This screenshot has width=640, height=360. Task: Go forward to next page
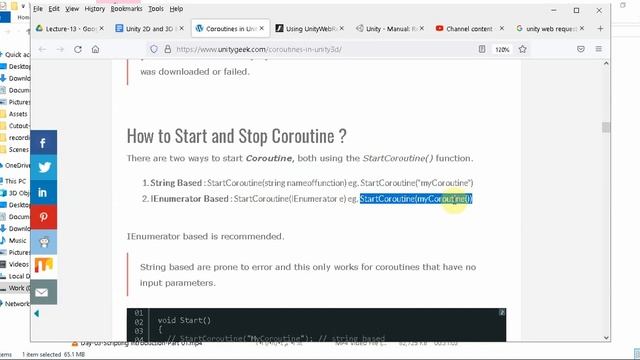(x=60, y=49)
